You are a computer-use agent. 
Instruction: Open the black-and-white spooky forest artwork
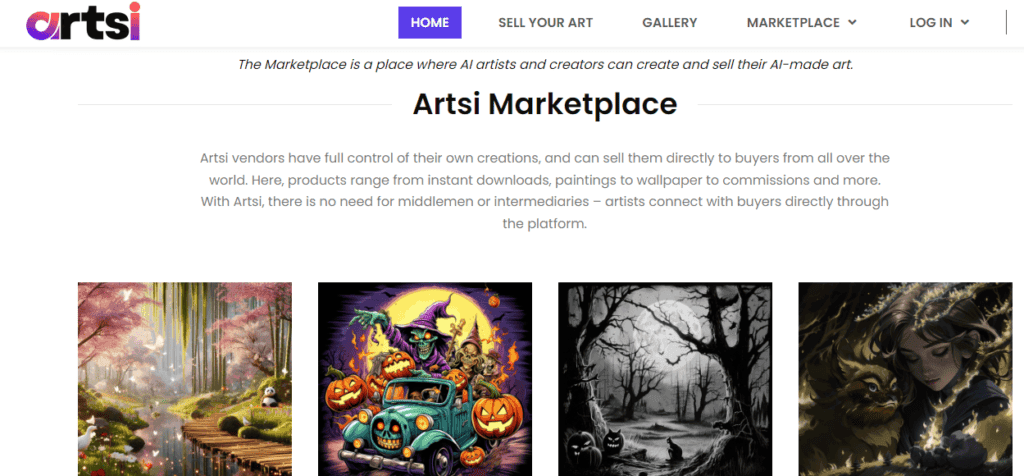[x=664, y=378]
